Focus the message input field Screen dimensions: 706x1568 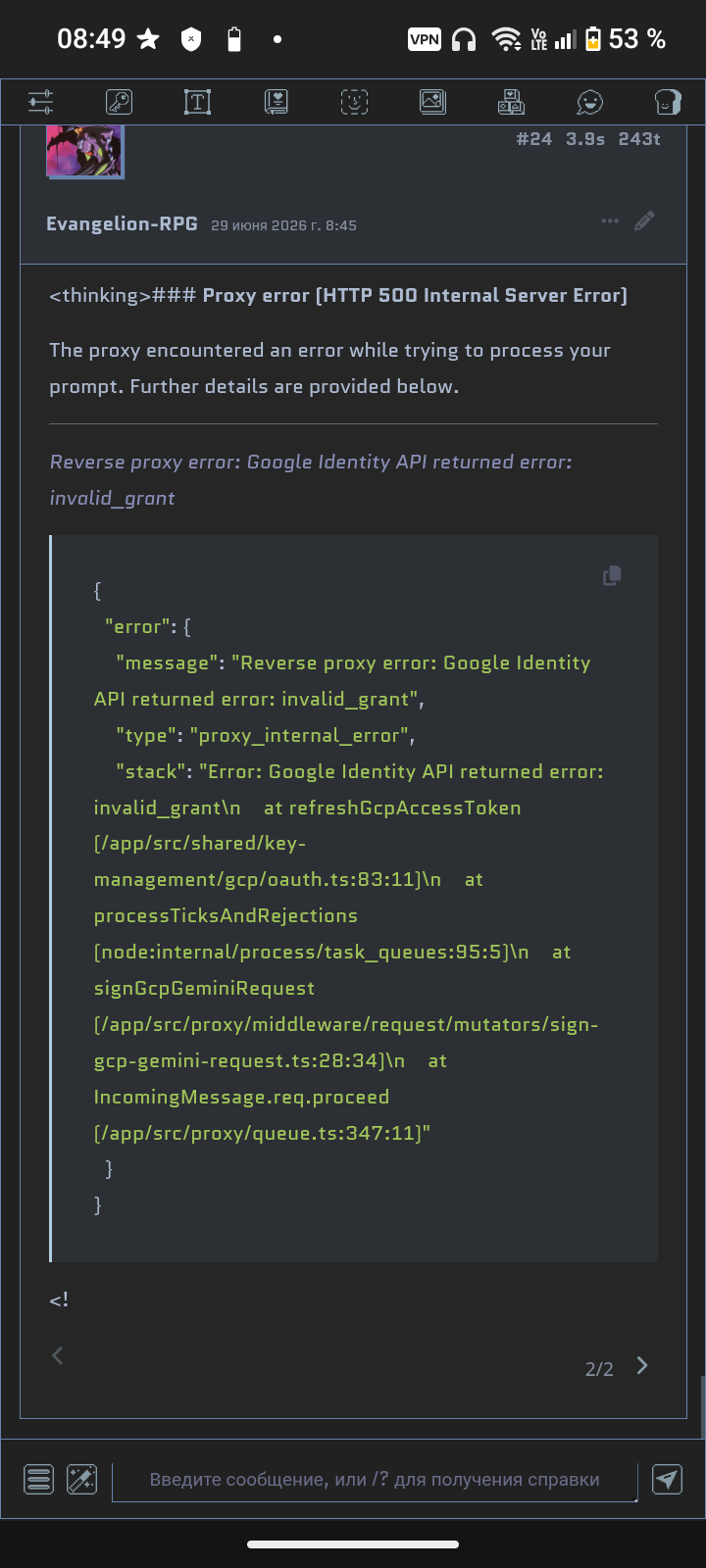coord(375,1481)
